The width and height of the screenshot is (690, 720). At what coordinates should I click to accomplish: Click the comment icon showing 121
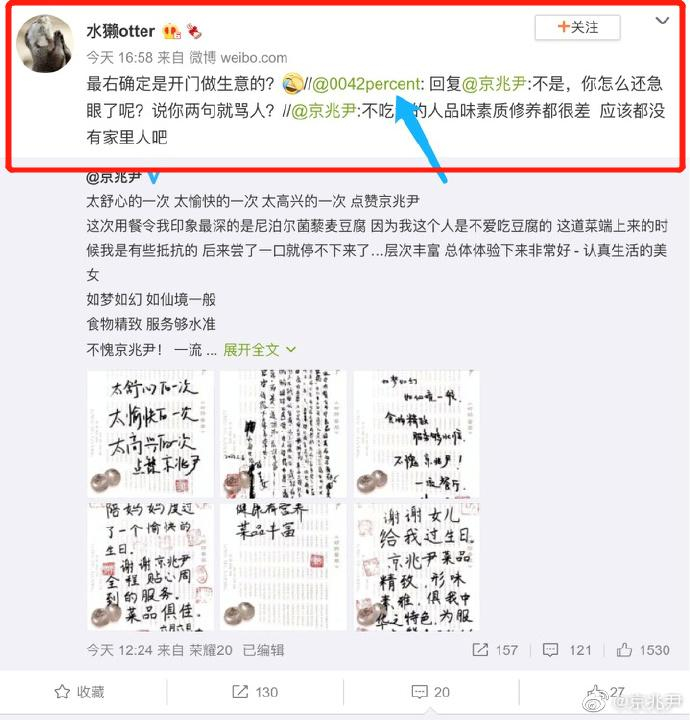tap(550, 650)
